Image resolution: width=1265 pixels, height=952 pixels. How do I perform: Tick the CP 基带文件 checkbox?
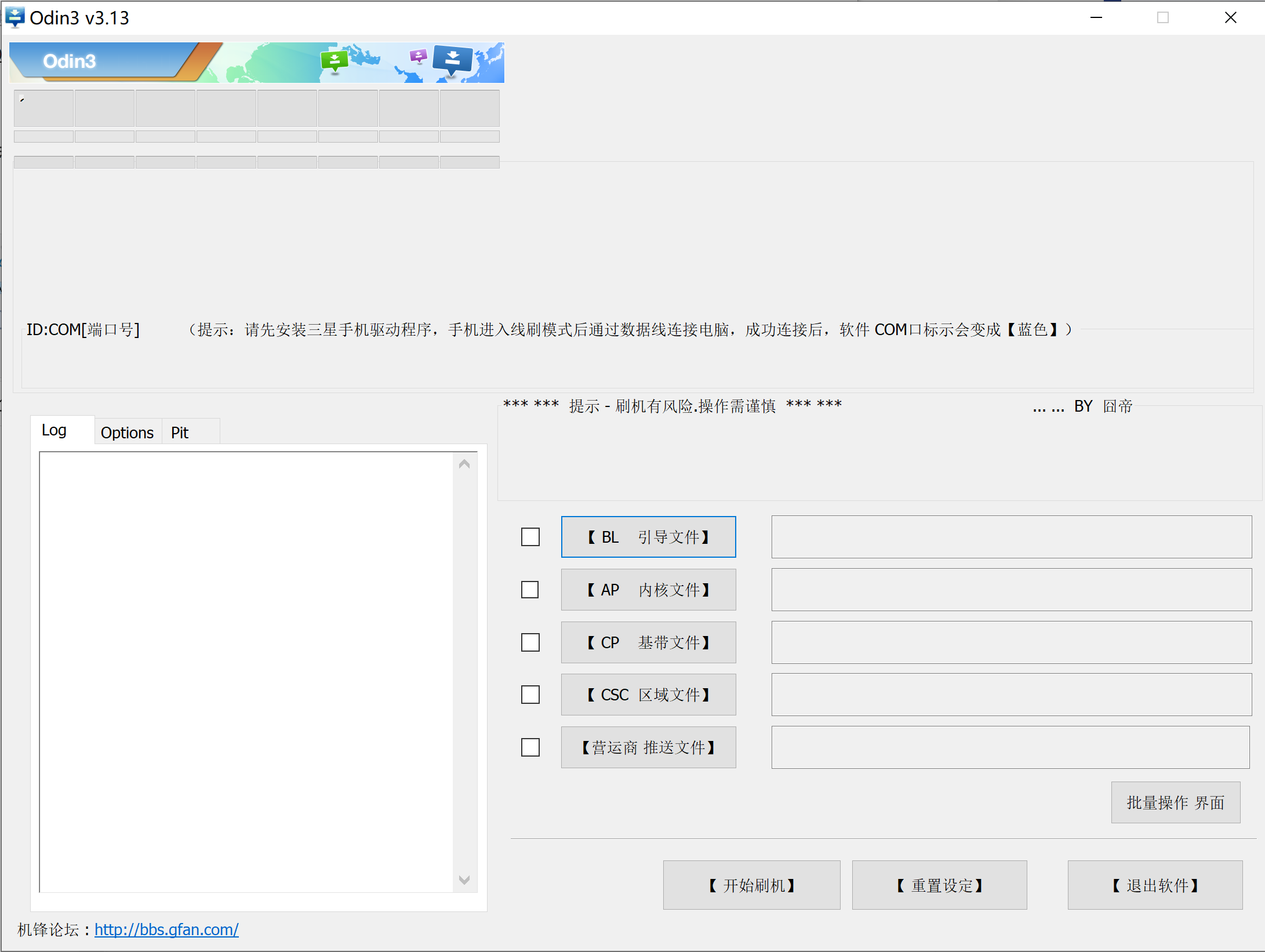pos(530,642)
